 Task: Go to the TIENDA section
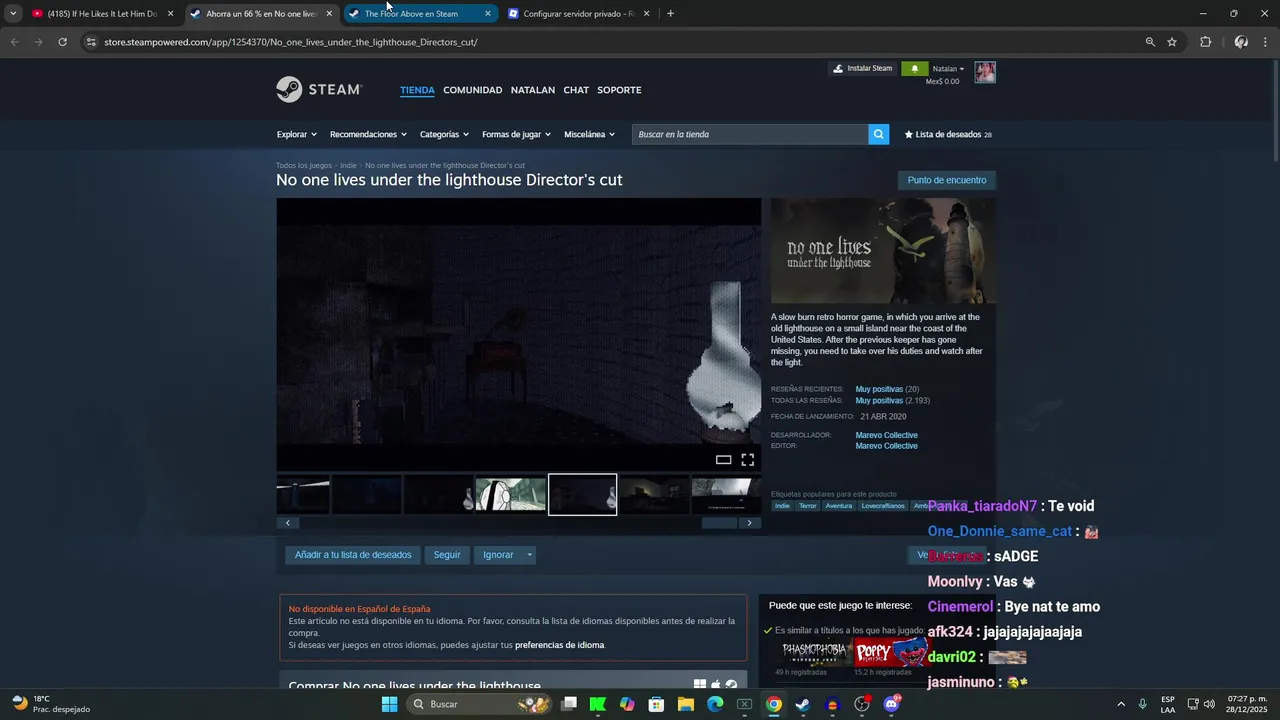[417, 90]
